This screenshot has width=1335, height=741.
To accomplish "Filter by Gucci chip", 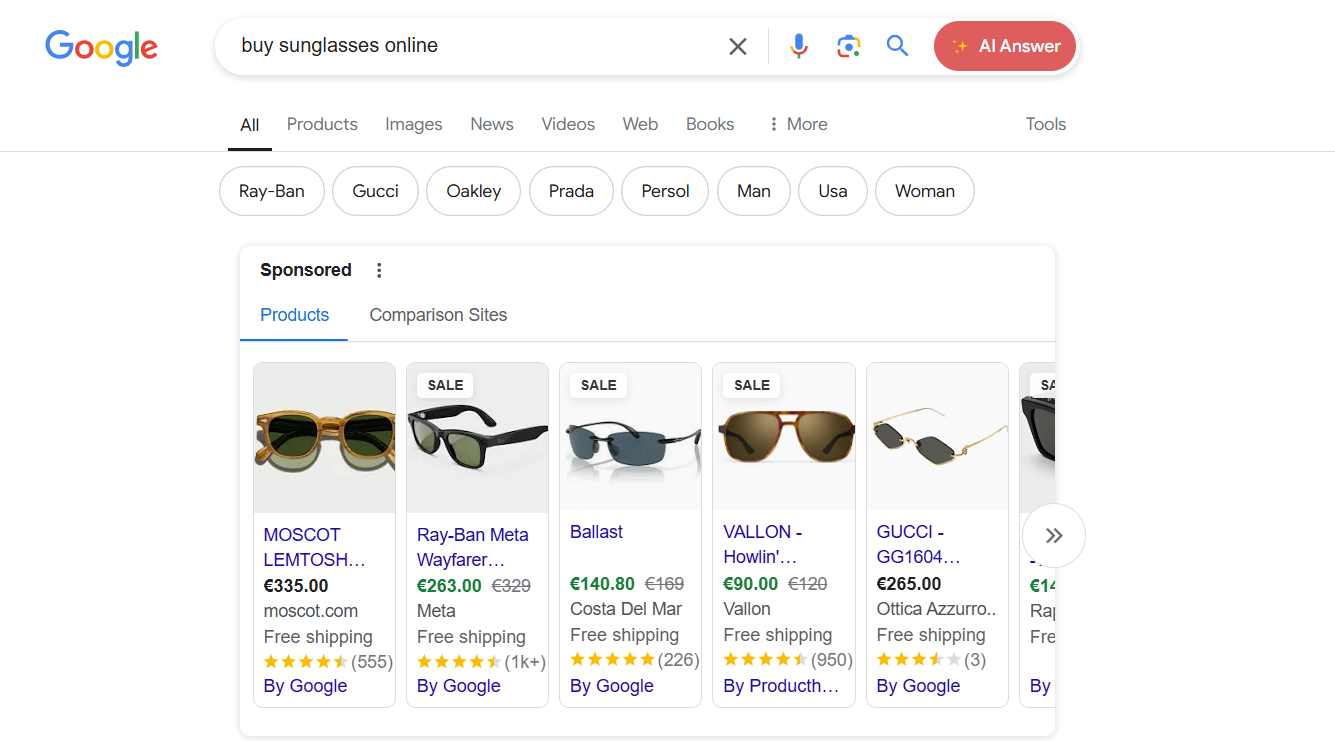I will (376, 191).
